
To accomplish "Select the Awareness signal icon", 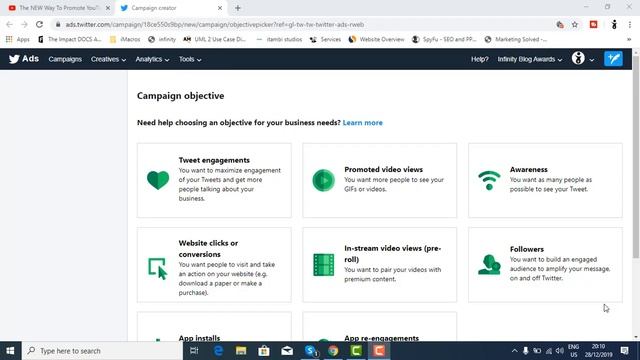I will pyautogui.click(x=489, y=180).
